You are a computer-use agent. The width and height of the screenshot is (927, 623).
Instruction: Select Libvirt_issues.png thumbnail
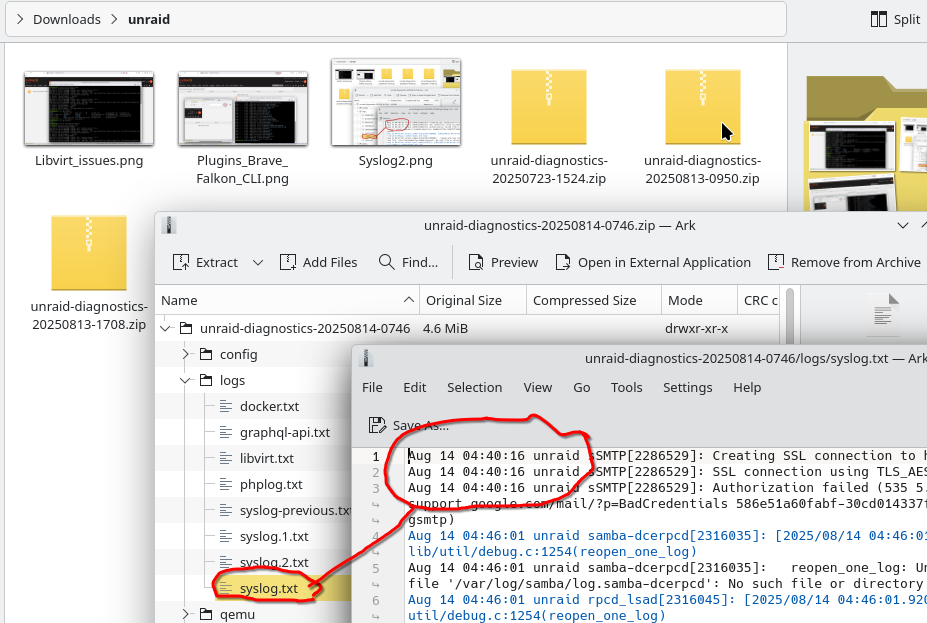(89, 109)
